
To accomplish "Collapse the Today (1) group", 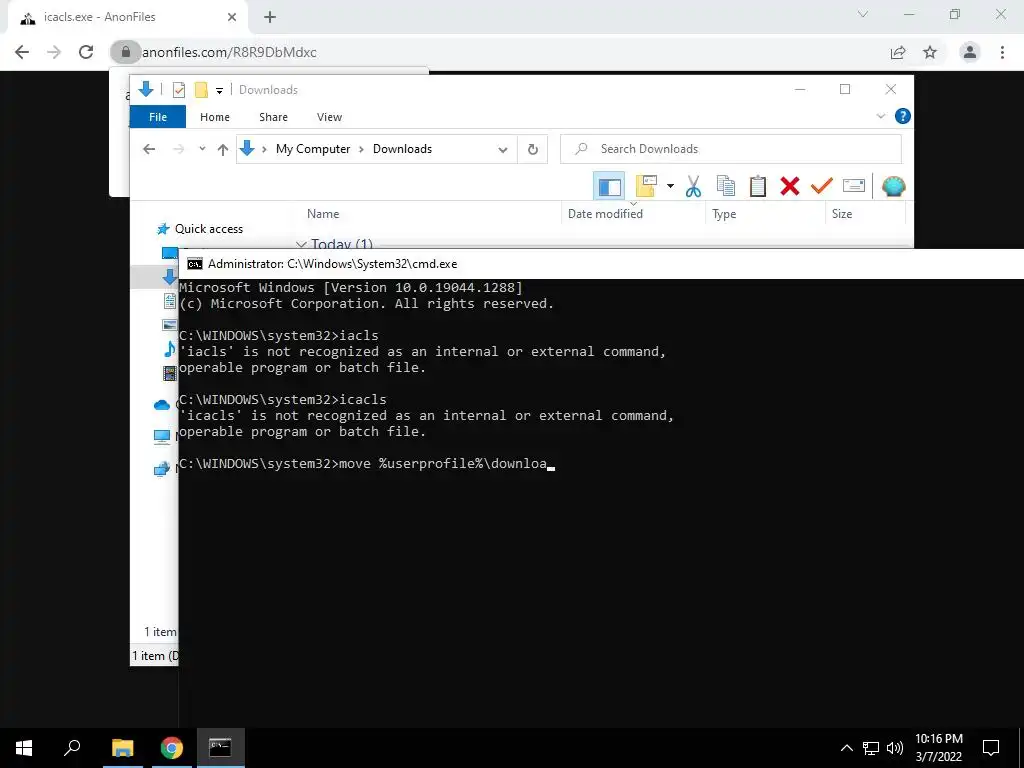I will (x=301, y=244).
